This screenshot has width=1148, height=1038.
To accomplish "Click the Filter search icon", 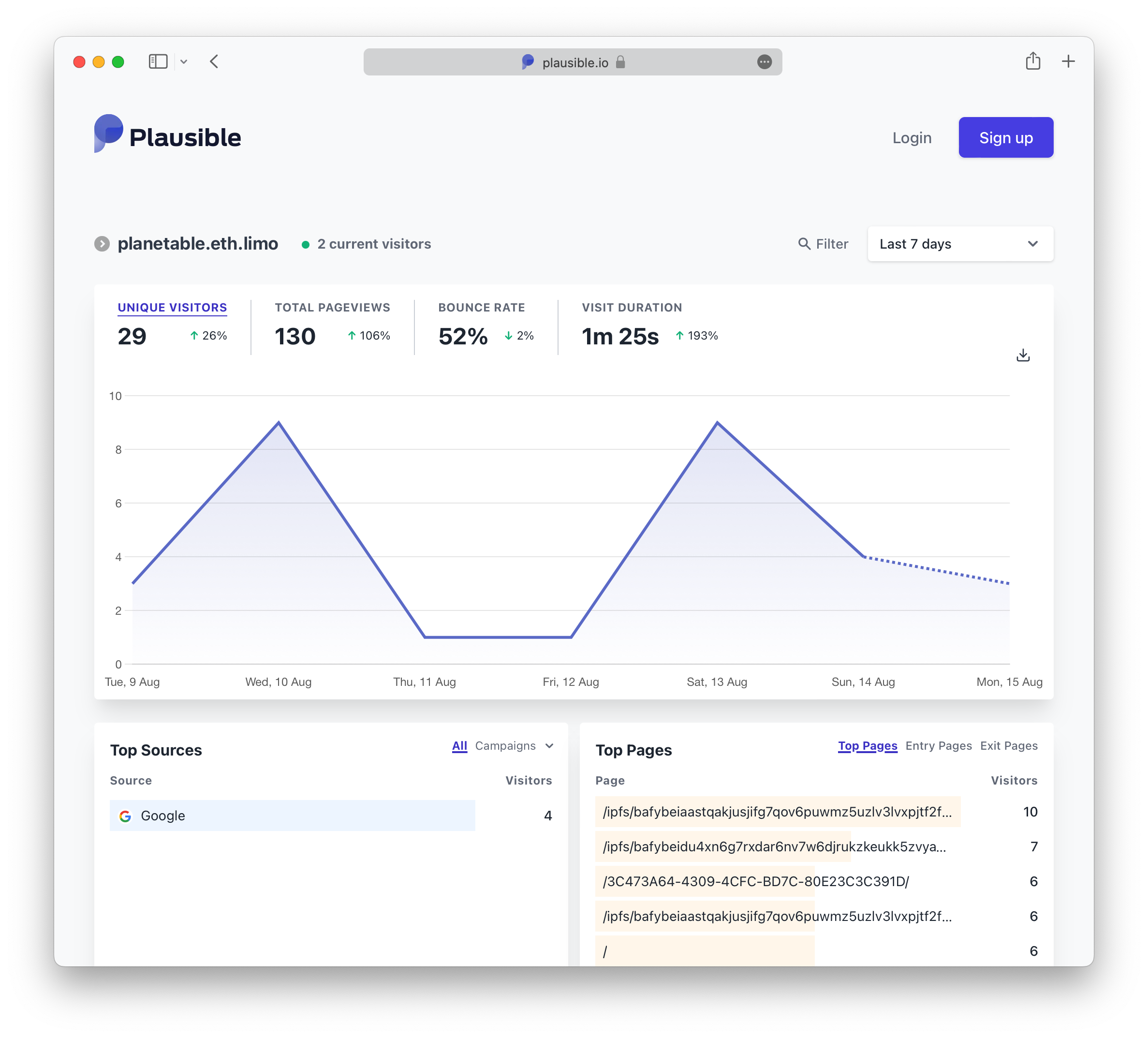I will pyautogui.click(x=804, y=244).
